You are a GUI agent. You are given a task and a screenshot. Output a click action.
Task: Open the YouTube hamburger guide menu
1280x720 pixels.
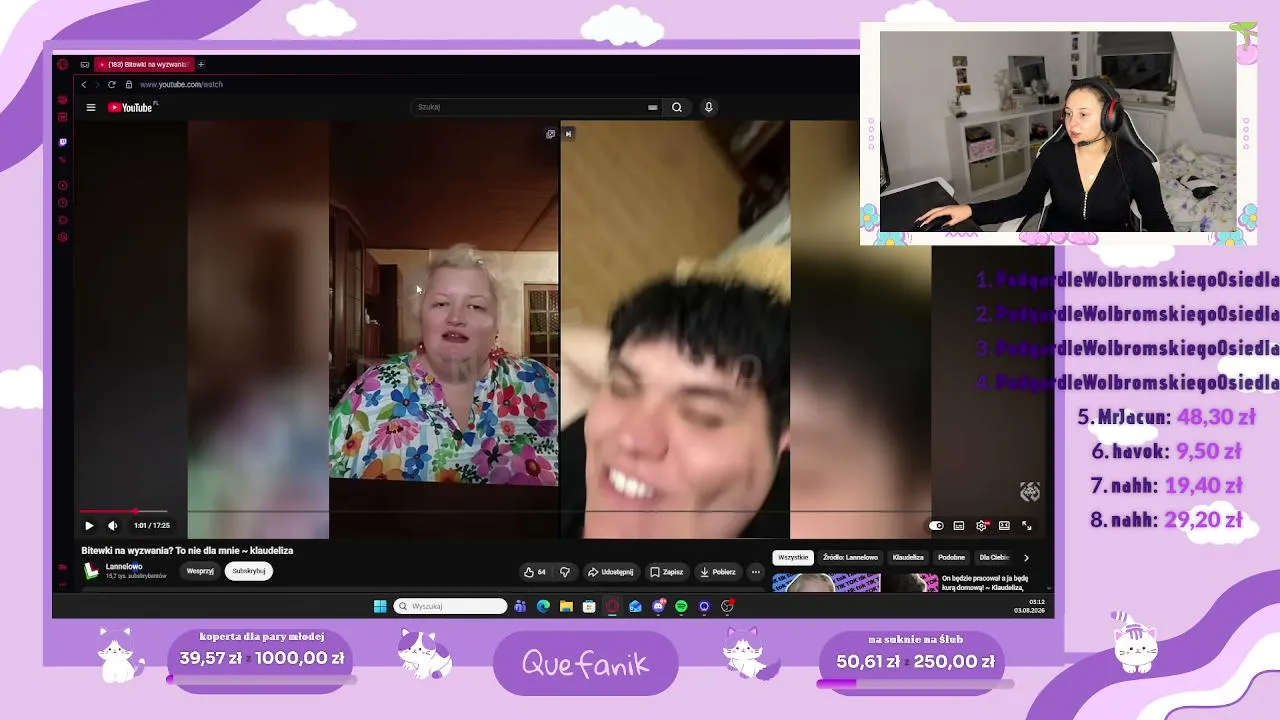[x=91, y=107]
